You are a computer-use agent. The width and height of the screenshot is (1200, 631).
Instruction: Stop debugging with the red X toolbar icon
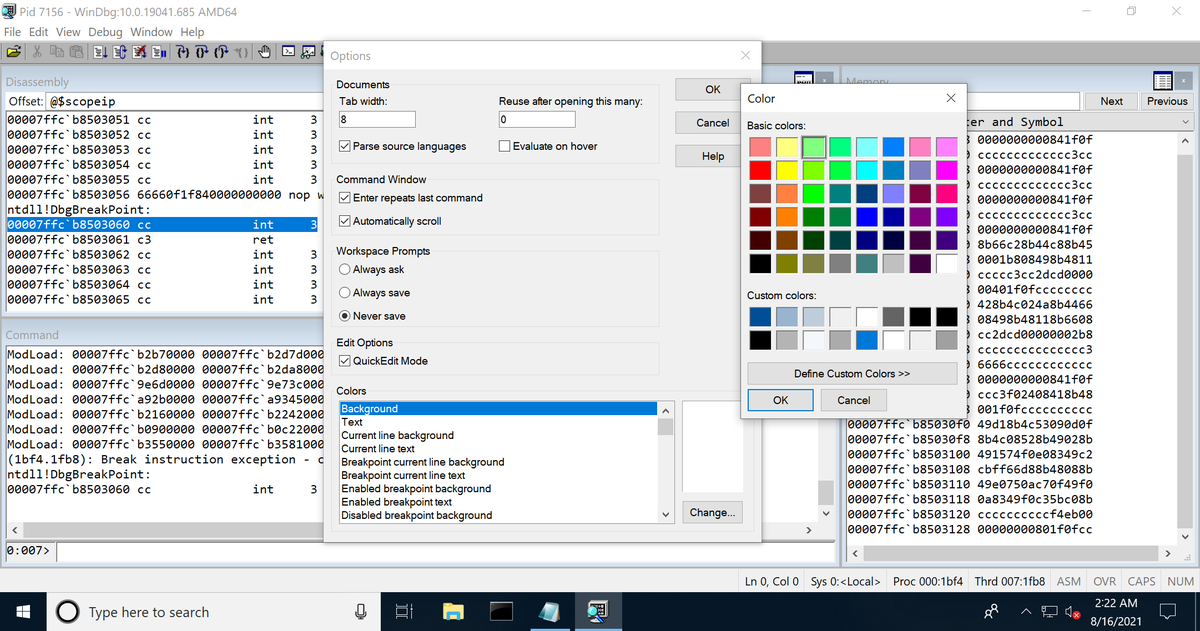[139, 51]
